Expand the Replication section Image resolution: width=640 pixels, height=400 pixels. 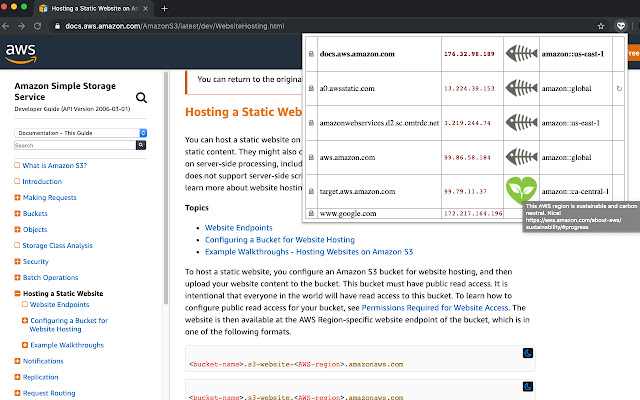pyautogui.click(x=17, y=377)
